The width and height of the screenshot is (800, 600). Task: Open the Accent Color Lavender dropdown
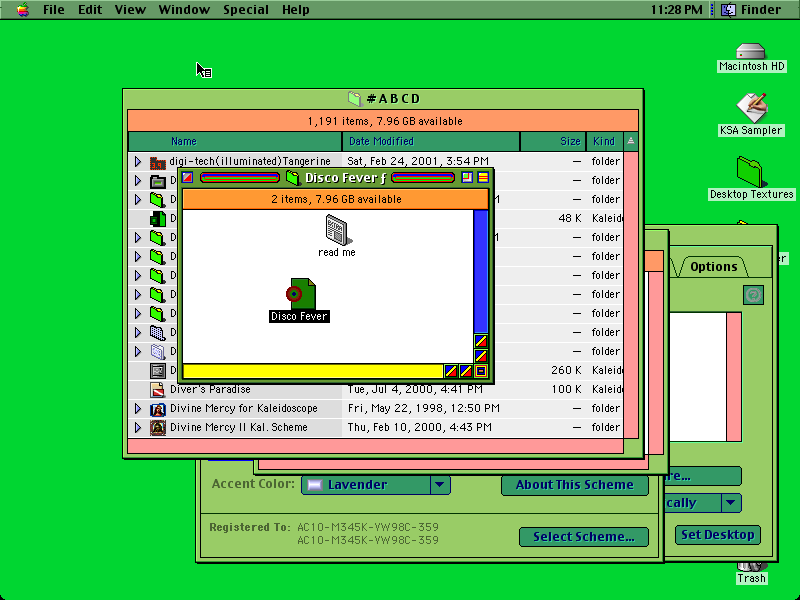pyautogui.click(x=376, y=485)
